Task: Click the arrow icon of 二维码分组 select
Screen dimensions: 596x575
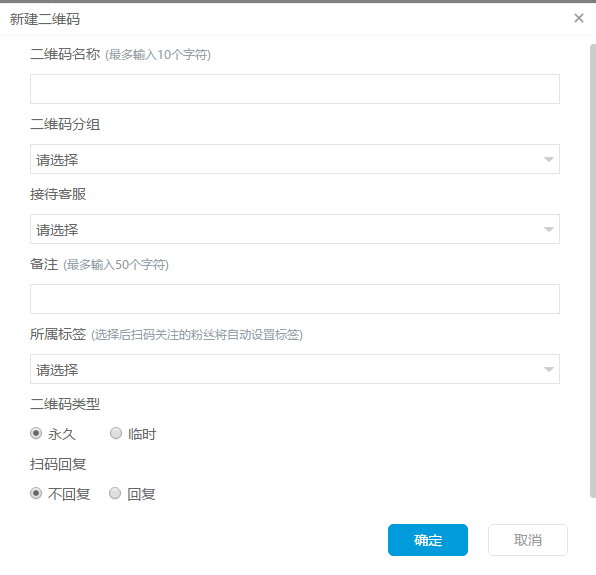Action: click(548, 159)
